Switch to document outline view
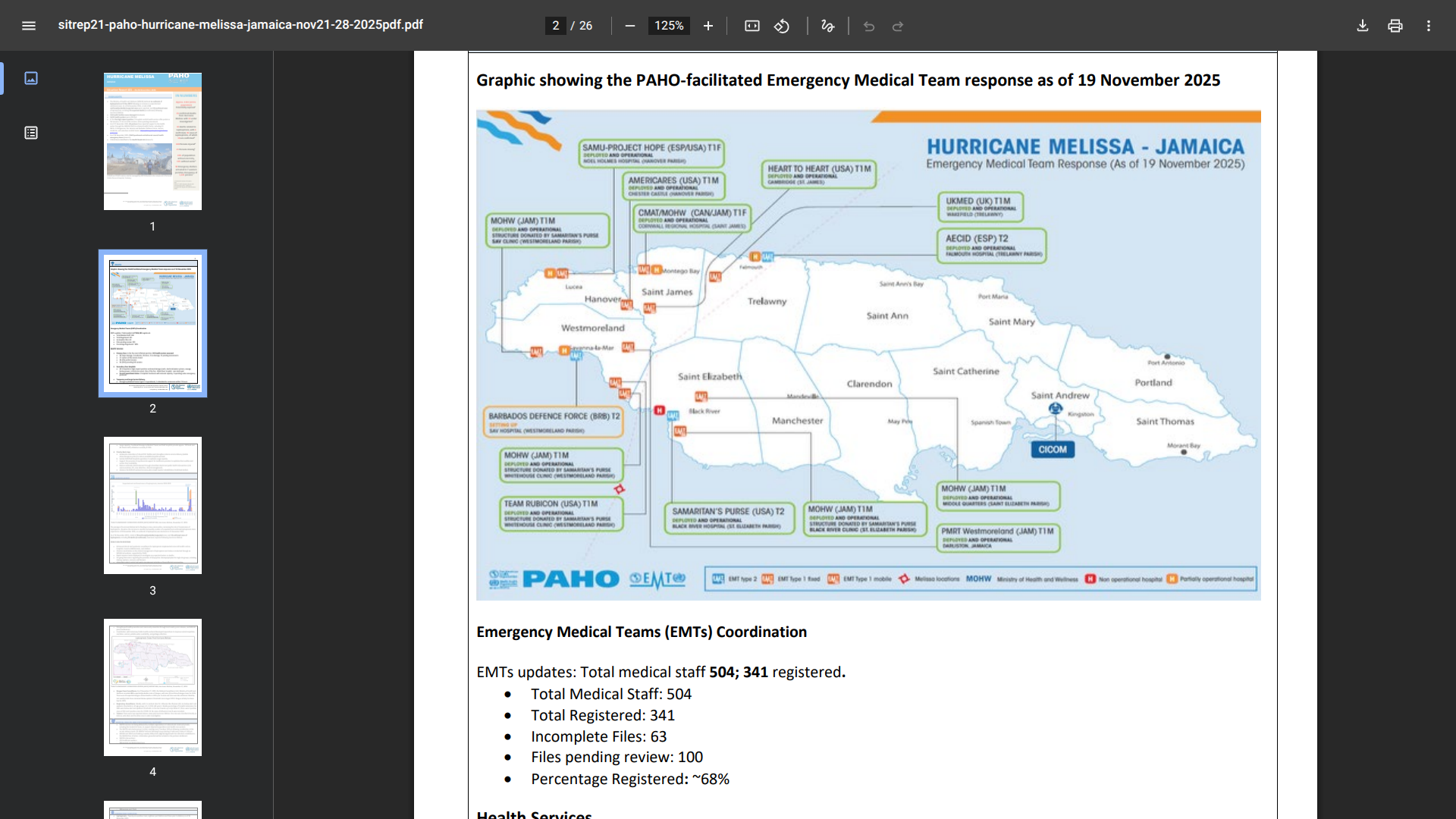Image resolution: width=1456 pixels, height=819 pixels. pos(31,133)
